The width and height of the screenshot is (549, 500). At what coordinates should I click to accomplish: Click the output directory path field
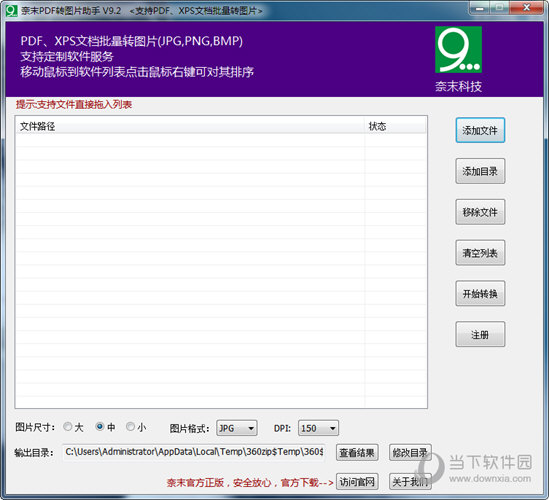coord(194,452)
